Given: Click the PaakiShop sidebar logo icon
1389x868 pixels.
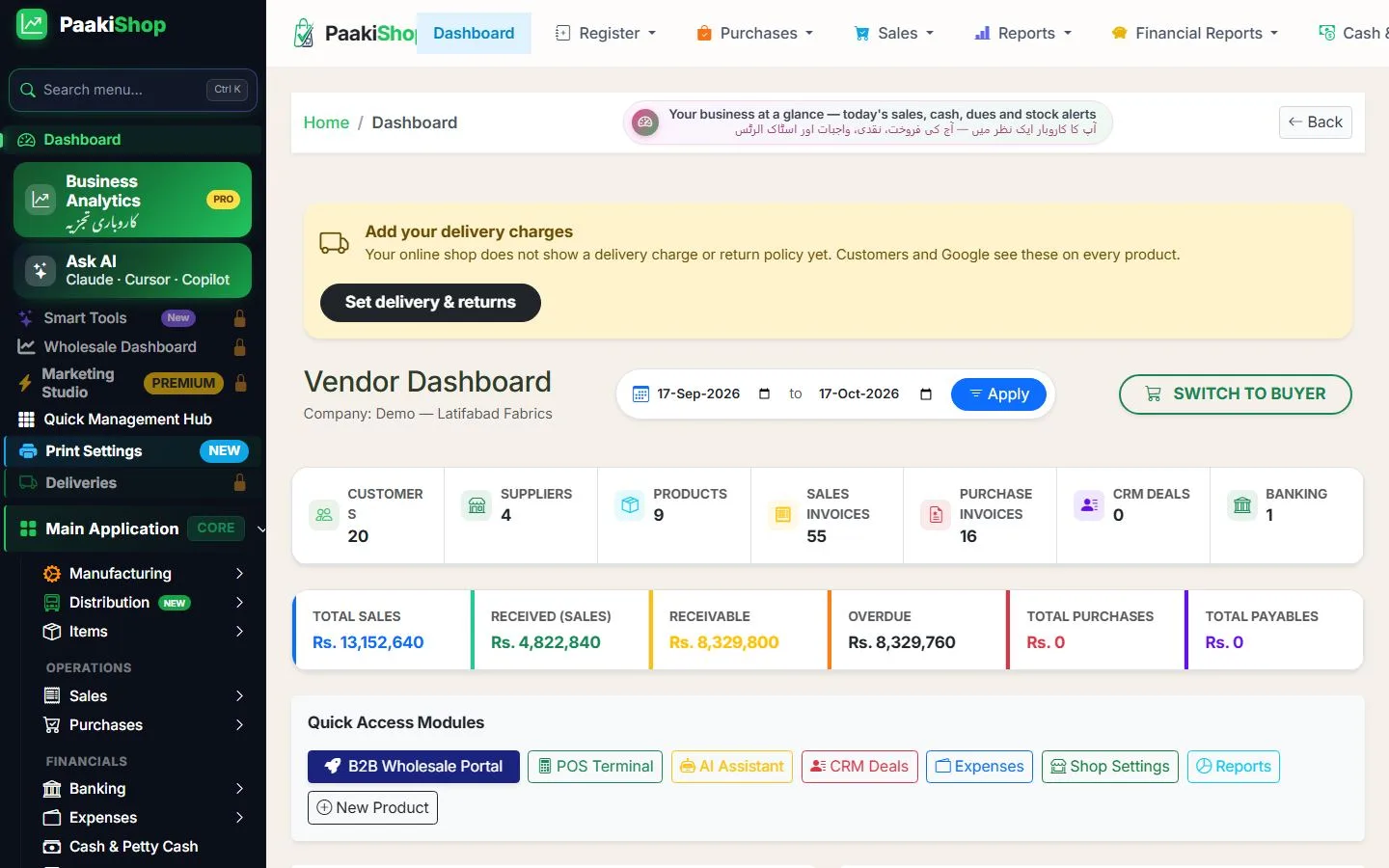Looking at the screenshot, I should pos(32,24).
